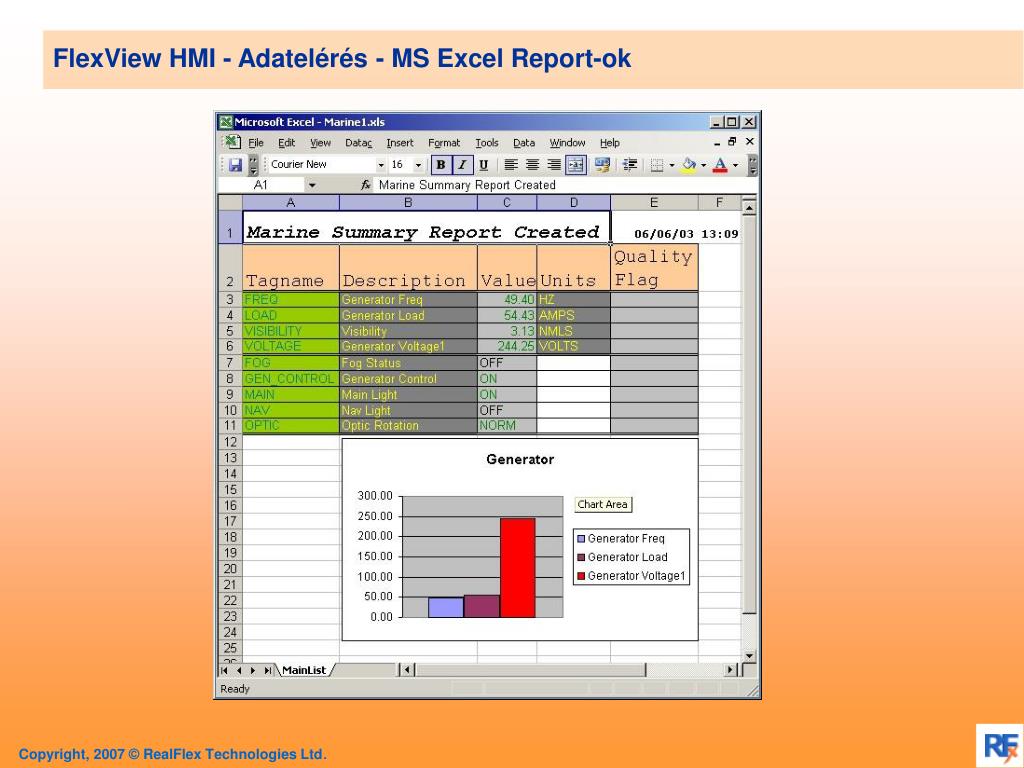Select the MainList sheet tab

click(304, 670)
